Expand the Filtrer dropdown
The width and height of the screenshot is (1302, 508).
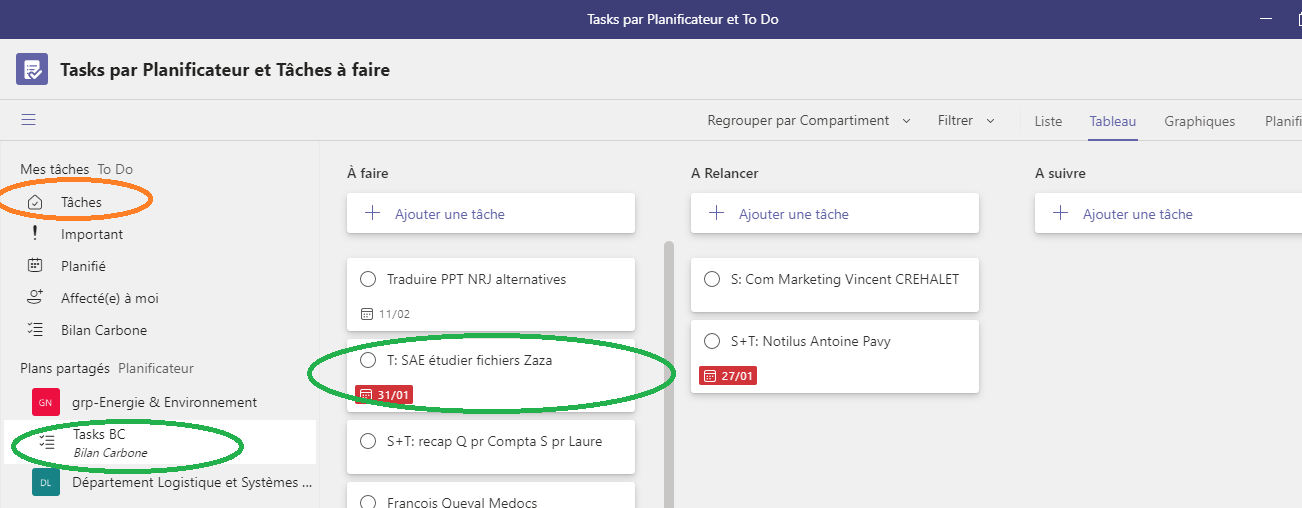(966, 121)
